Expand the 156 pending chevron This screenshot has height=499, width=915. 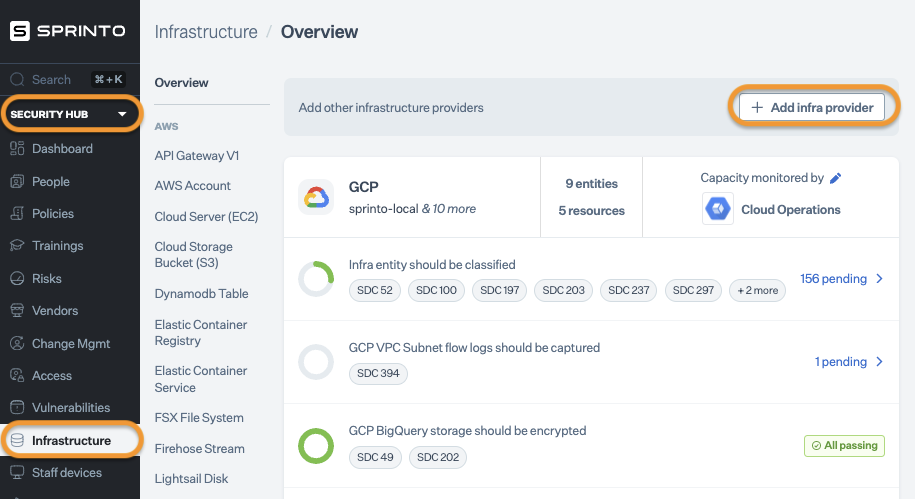[x=879, y=279]
